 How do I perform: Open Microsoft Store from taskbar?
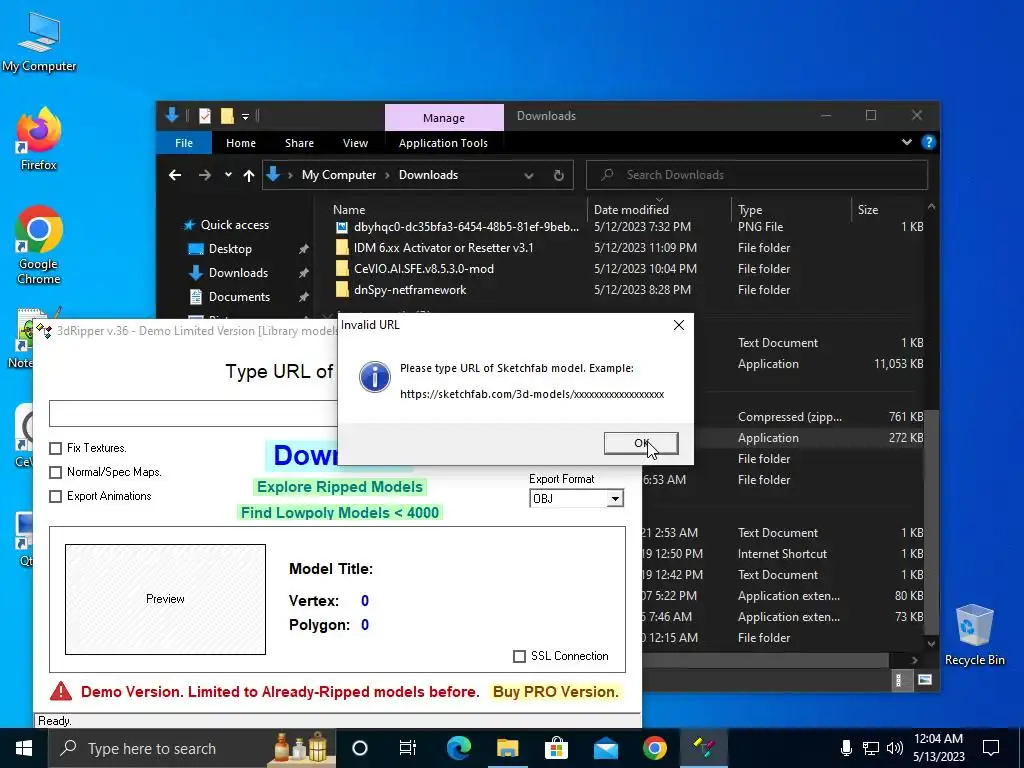click(x=556, y=748)
